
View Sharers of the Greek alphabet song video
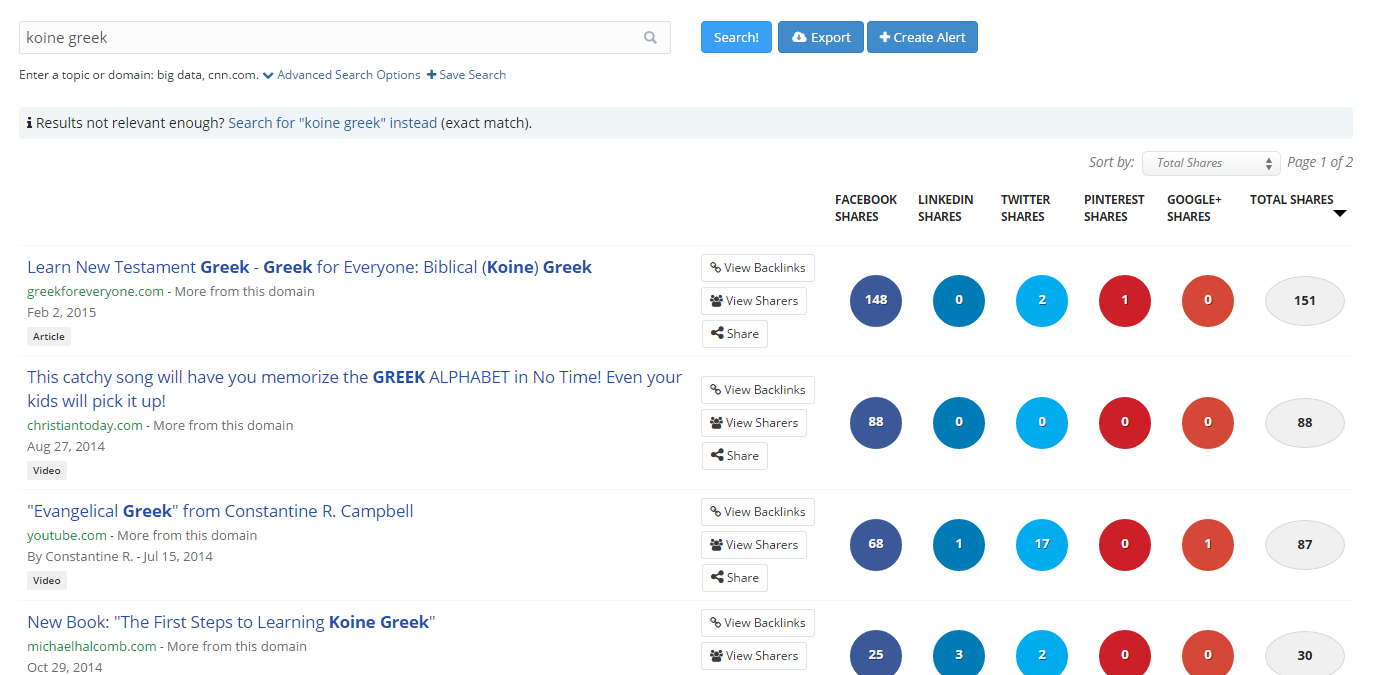pyautogui.click(x=753, y=422)
